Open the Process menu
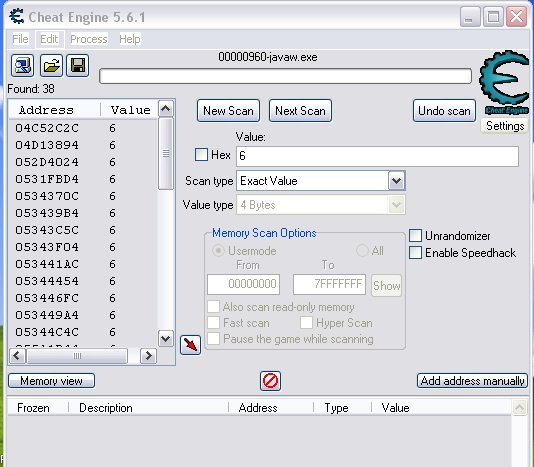Viewport: 534px width, 467px height. click(x=89, y=39)
